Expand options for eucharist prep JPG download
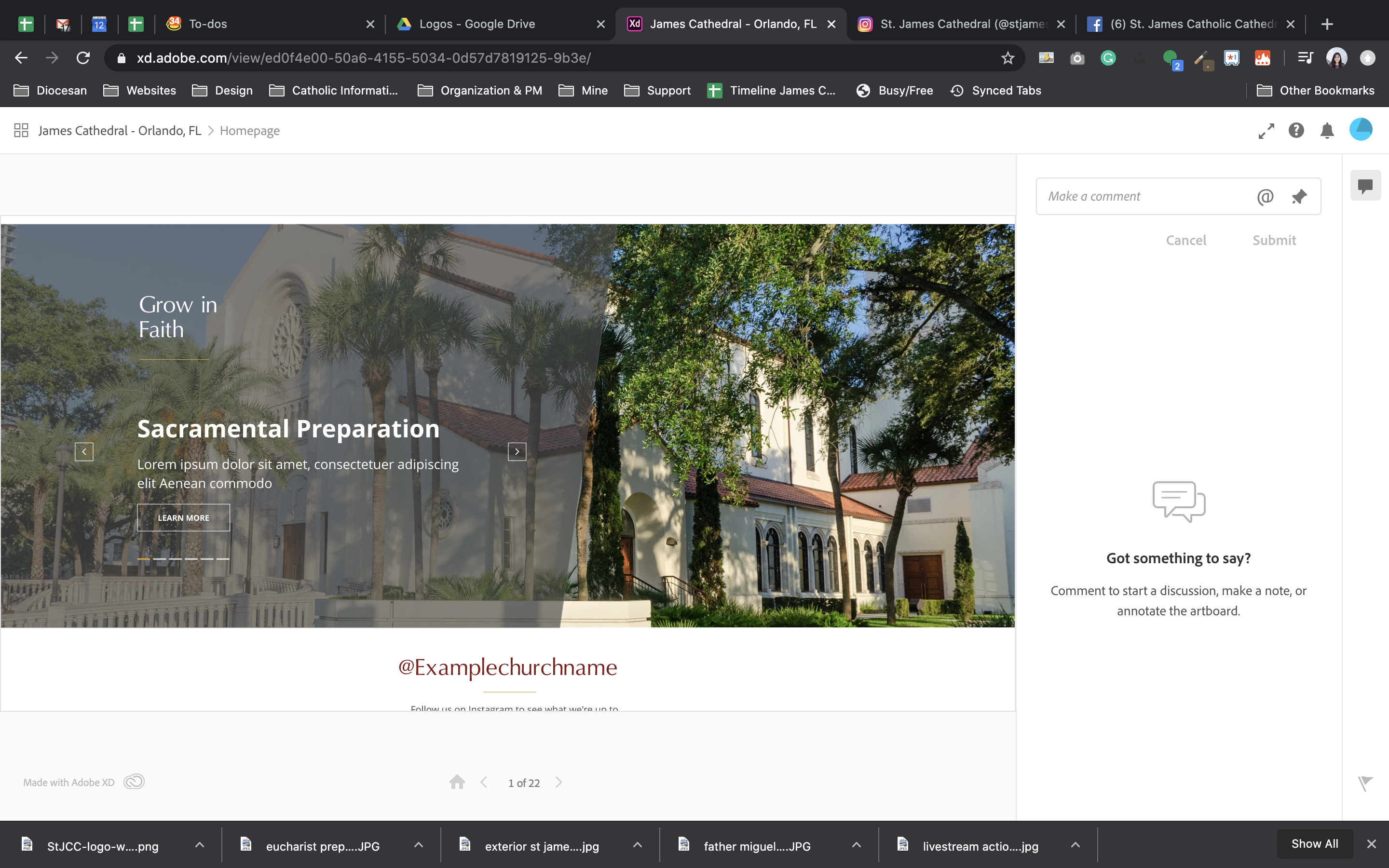The width and height of the screenshot is (1389, 868). pyautogui.click(x=419, y=845)
